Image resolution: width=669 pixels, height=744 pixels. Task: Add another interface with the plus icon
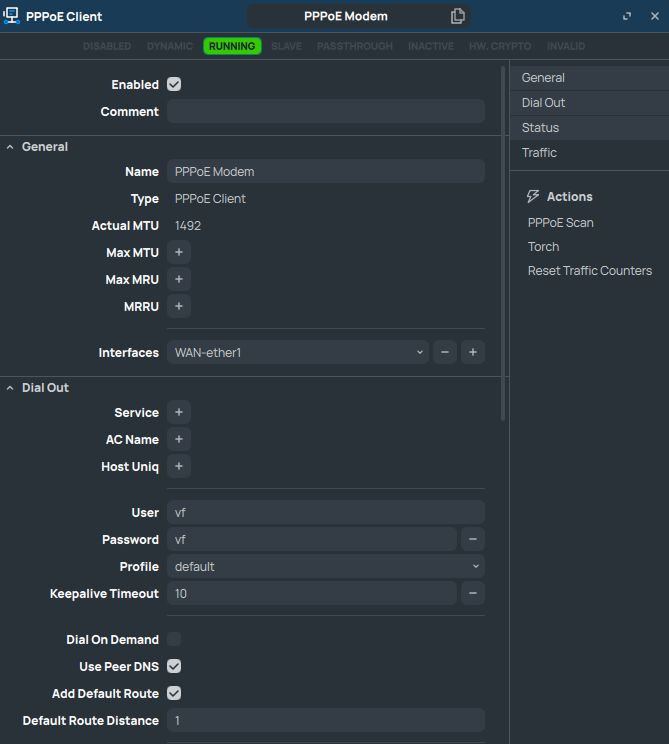click(x=473, y=353)
